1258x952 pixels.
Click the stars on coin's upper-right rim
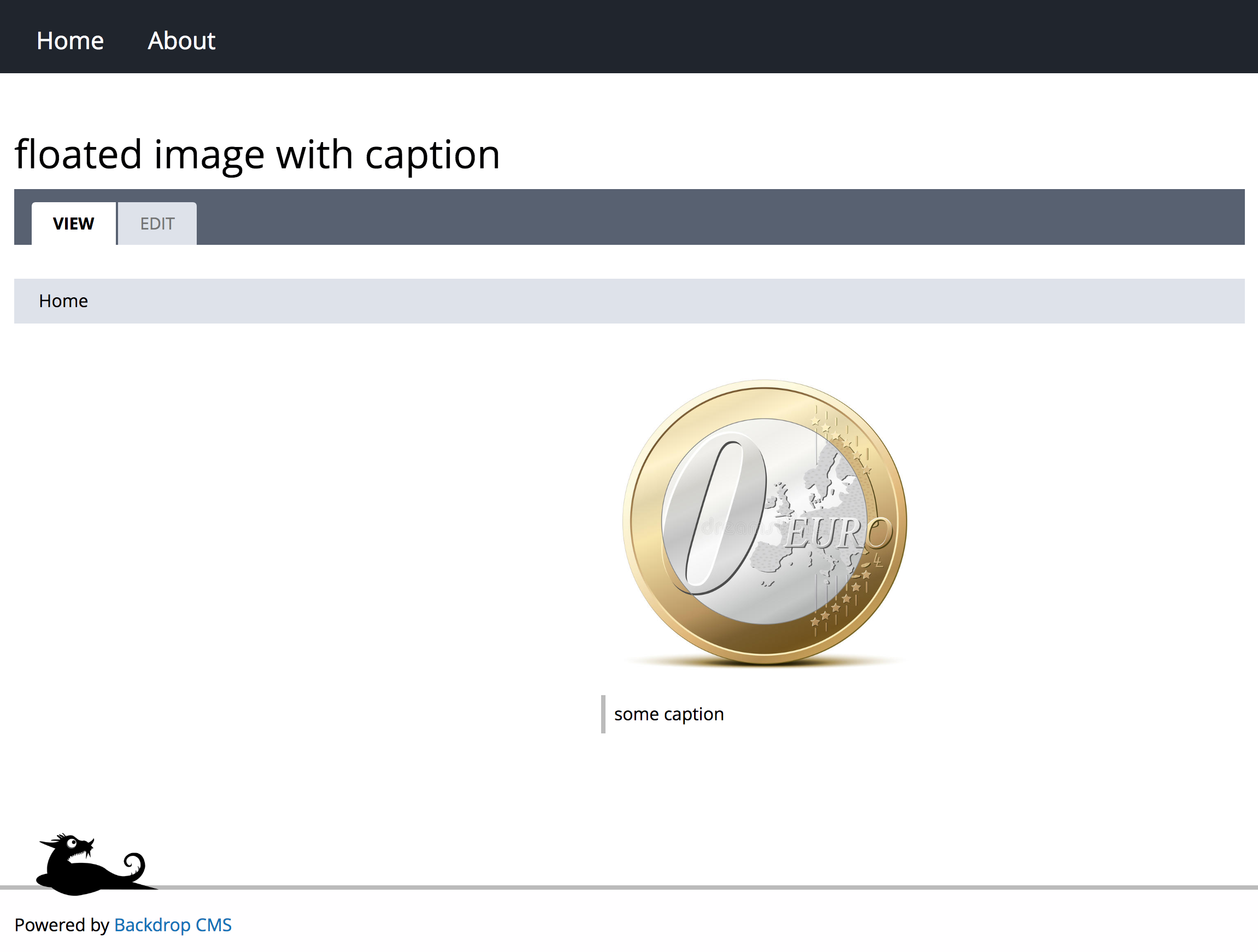click(x=842, y=437)
